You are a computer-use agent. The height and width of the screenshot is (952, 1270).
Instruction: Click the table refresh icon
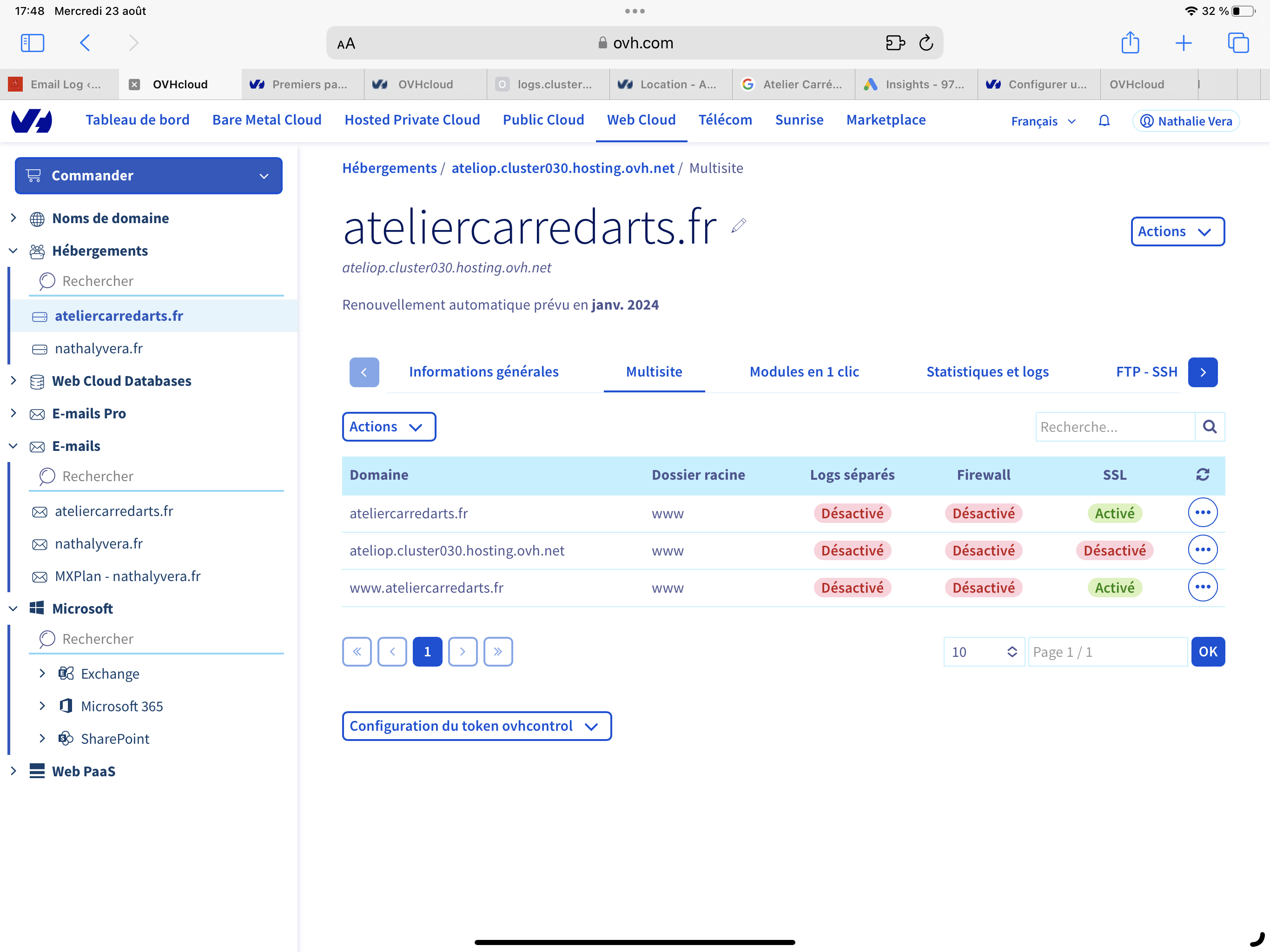(1202, 474)
